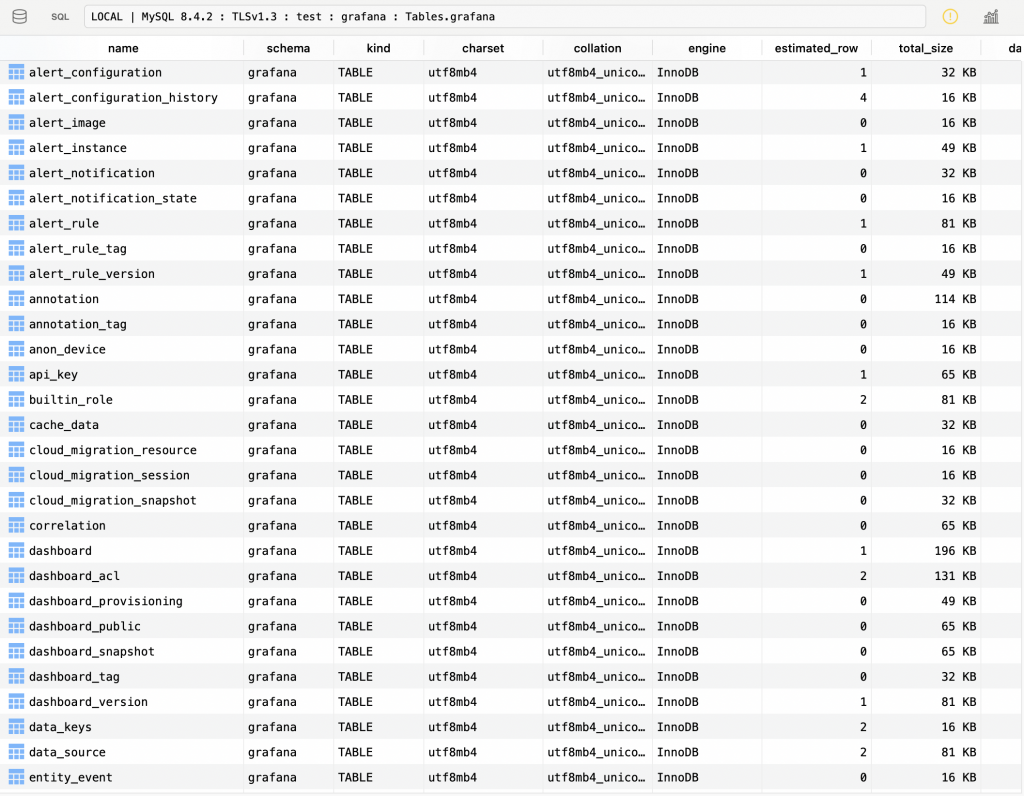Click table icon for cloud_migration_snapshot

coord(16,501)
